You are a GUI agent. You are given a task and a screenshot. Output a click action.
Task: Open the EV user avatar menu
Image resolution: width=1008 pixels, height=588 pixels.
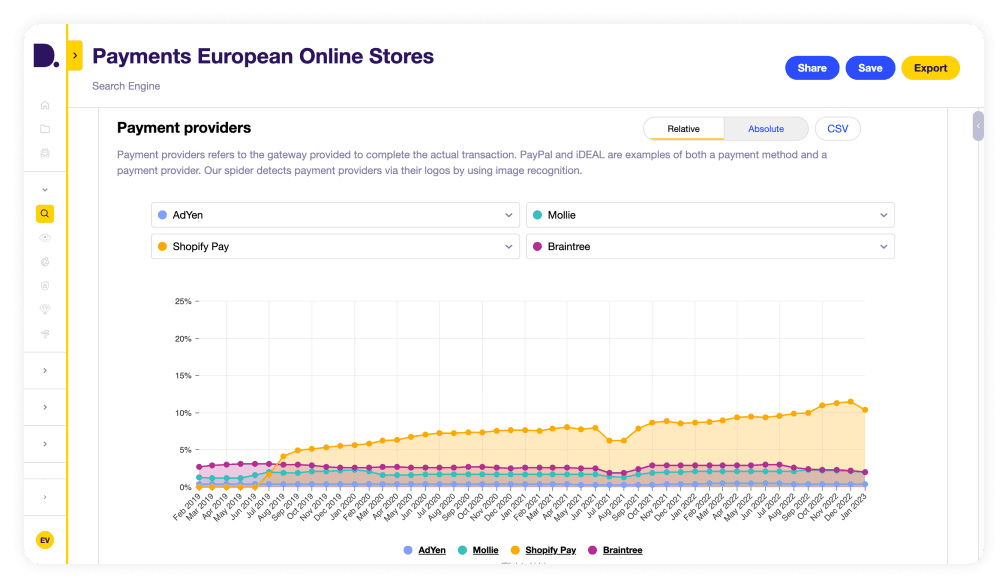coord(45,540)
